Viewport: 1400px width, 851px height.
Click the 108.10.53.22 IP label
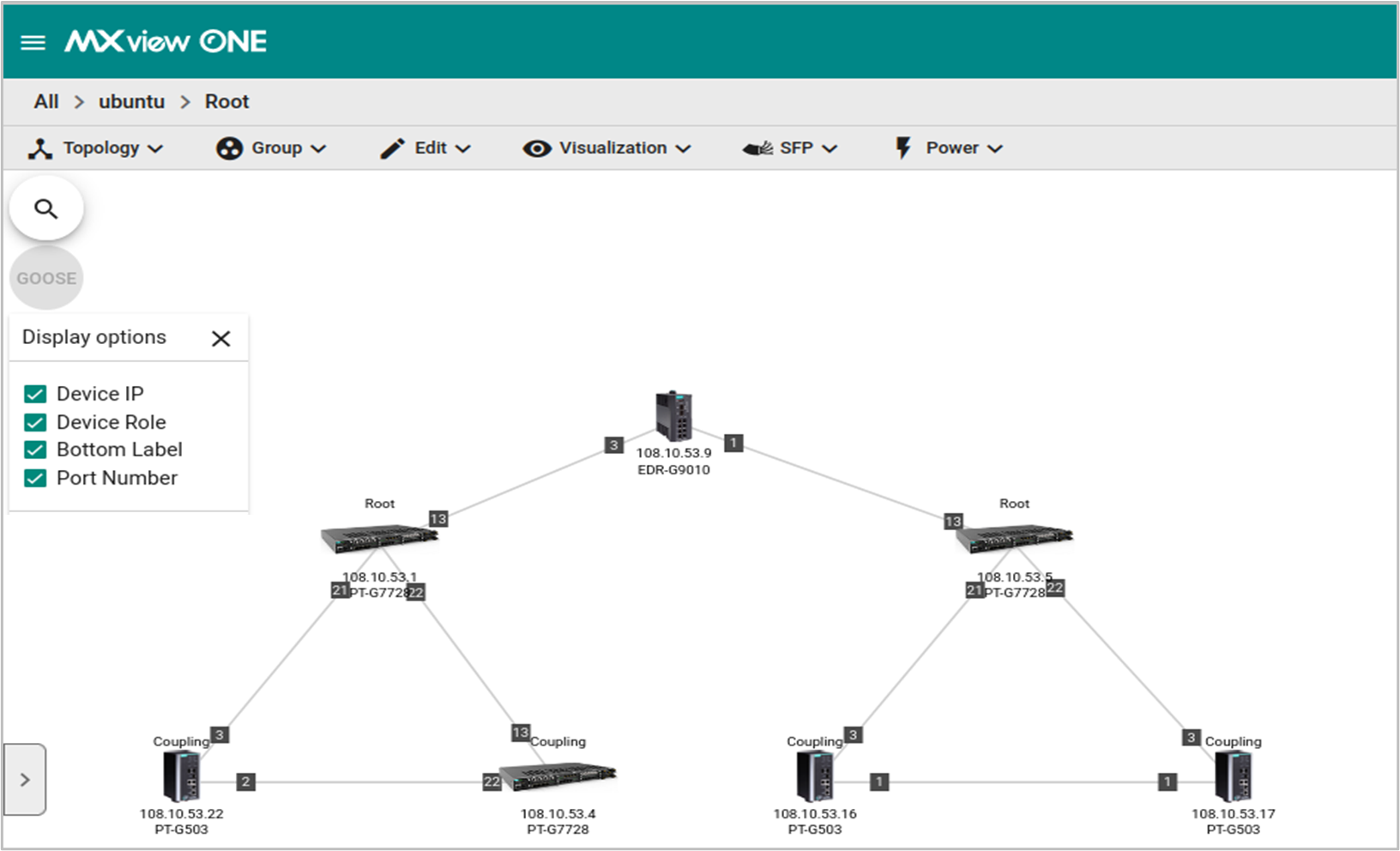tap(182, 814)
